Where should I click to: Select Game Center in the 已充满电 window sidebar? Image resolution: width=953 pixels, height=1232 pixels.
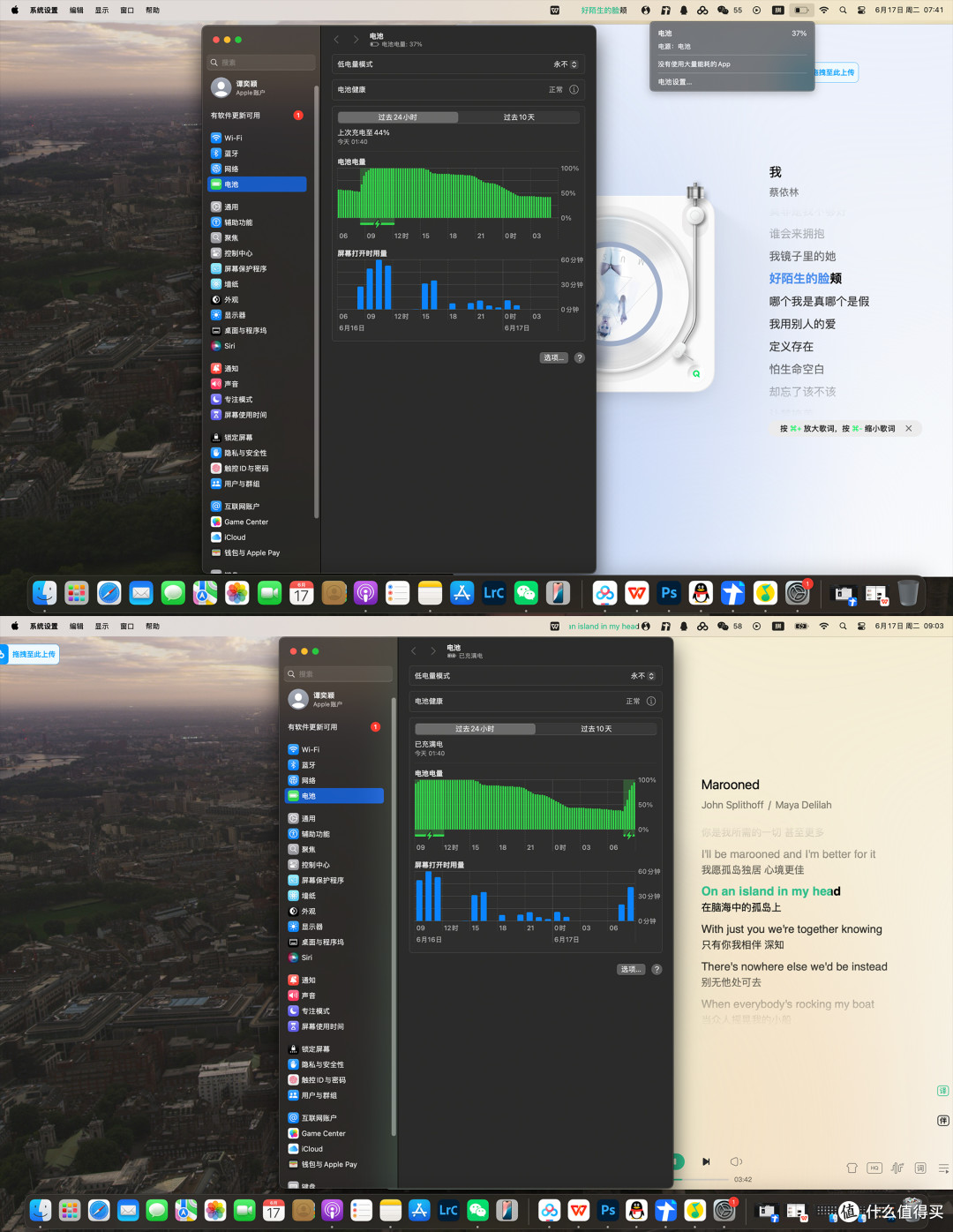coord(334,1133)
